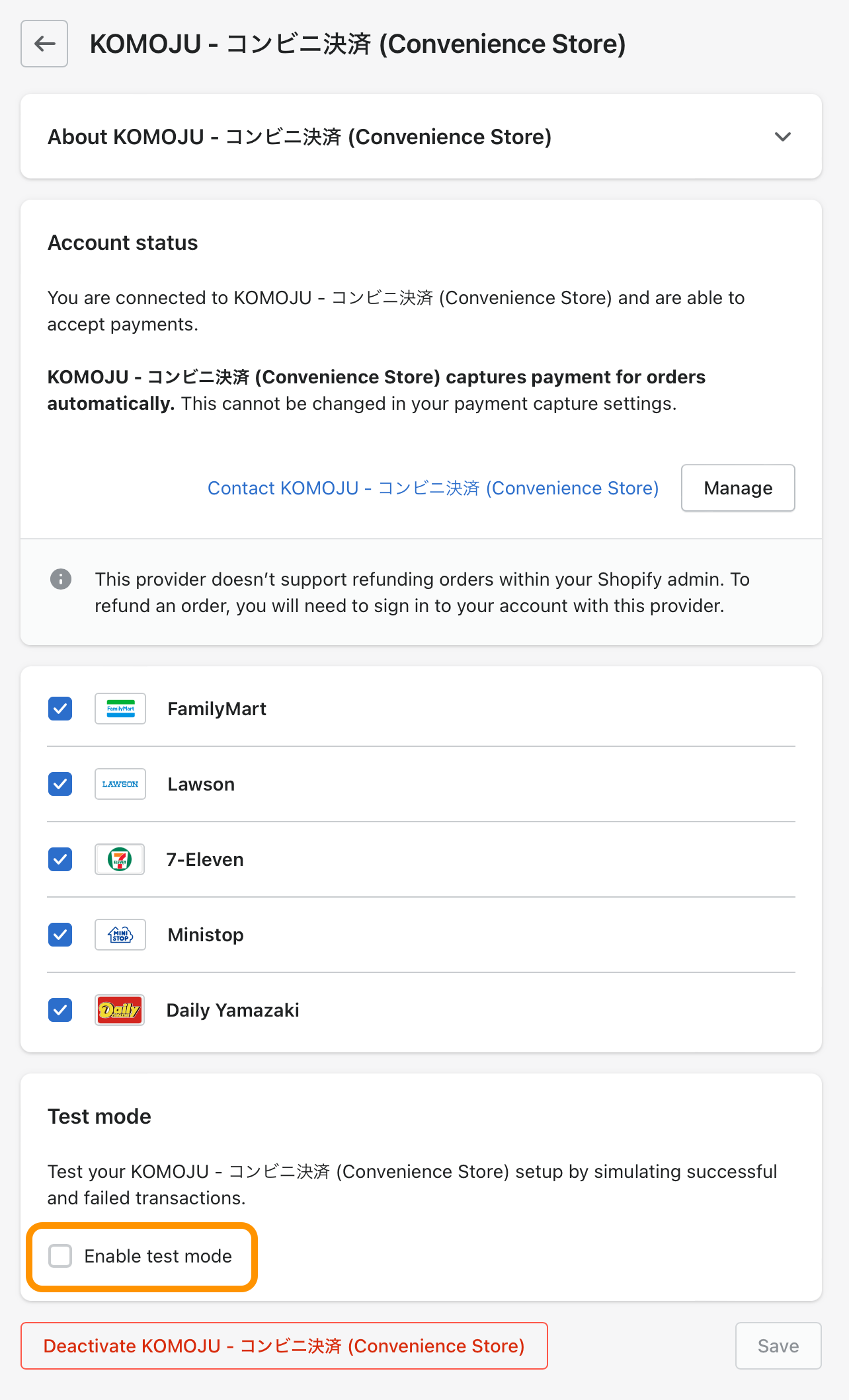849x1400 pixels.
Task: Click the Ministop logo icon
Action: 120,935
